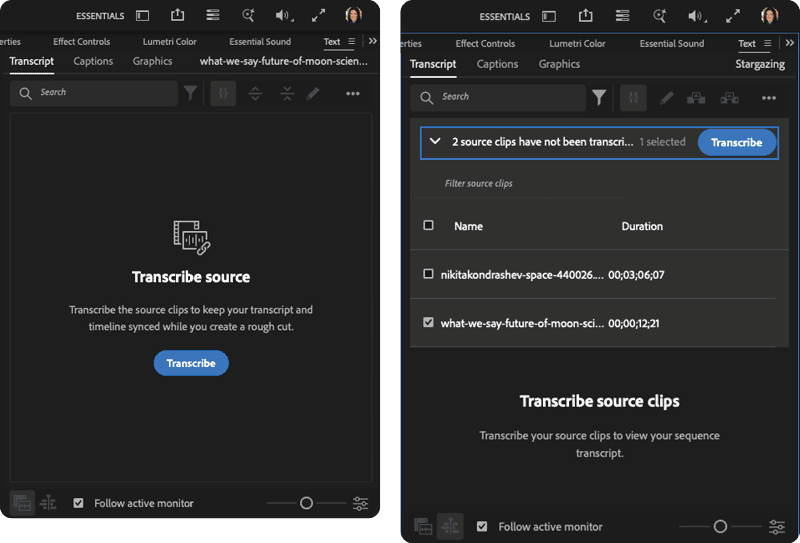Click the search help icon in left panel

[x=248, y=15]
